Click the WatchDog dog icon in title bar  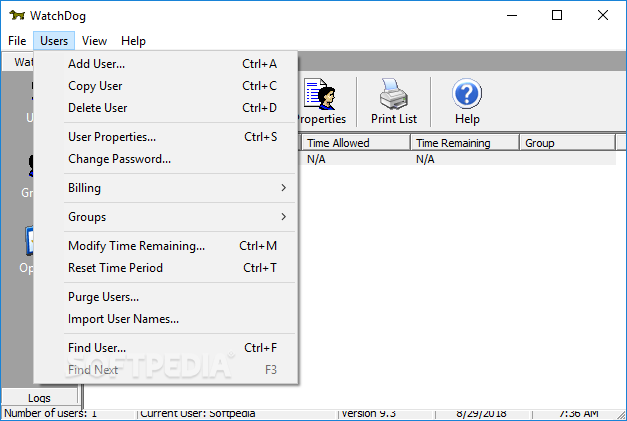coord(17,15)
